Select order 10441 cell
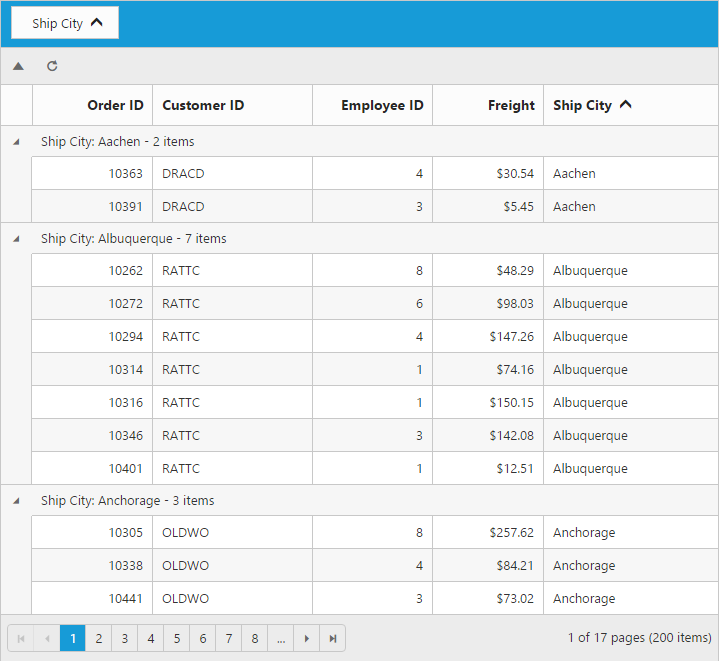This screenshot has width=719, height=661. coord(92,599)
